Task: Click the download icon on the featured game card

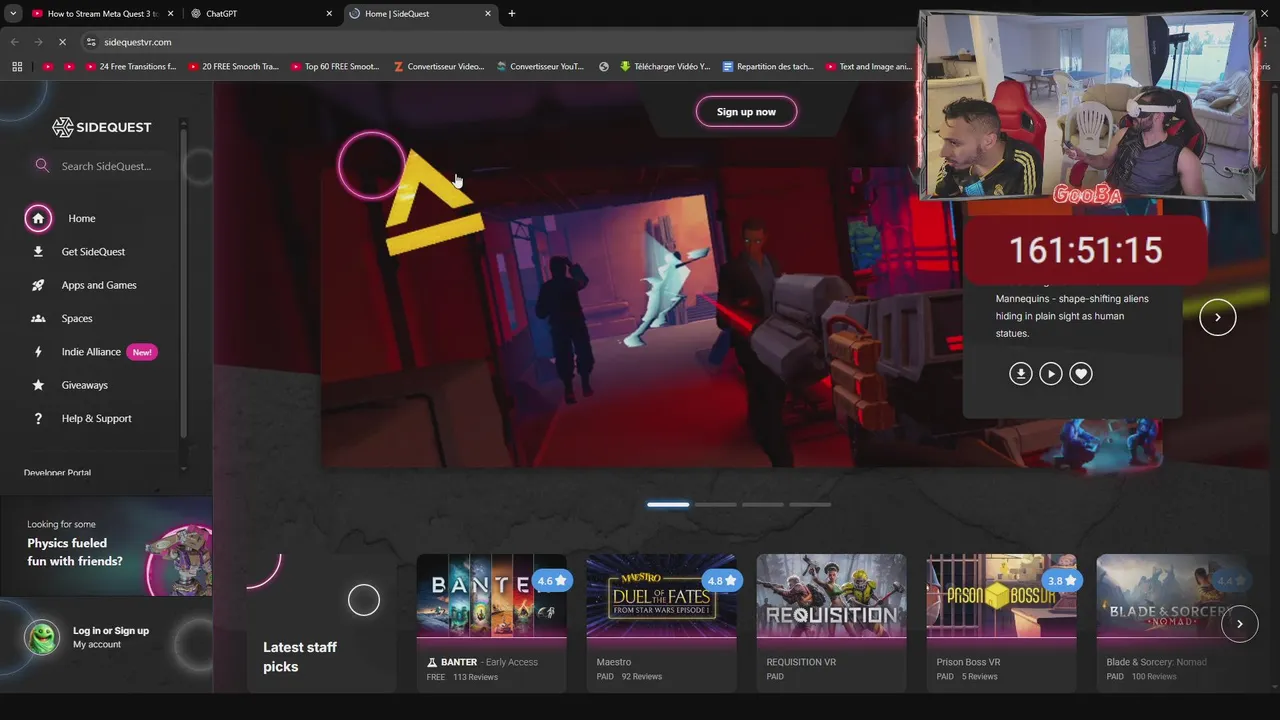Action: [1020, 373]
